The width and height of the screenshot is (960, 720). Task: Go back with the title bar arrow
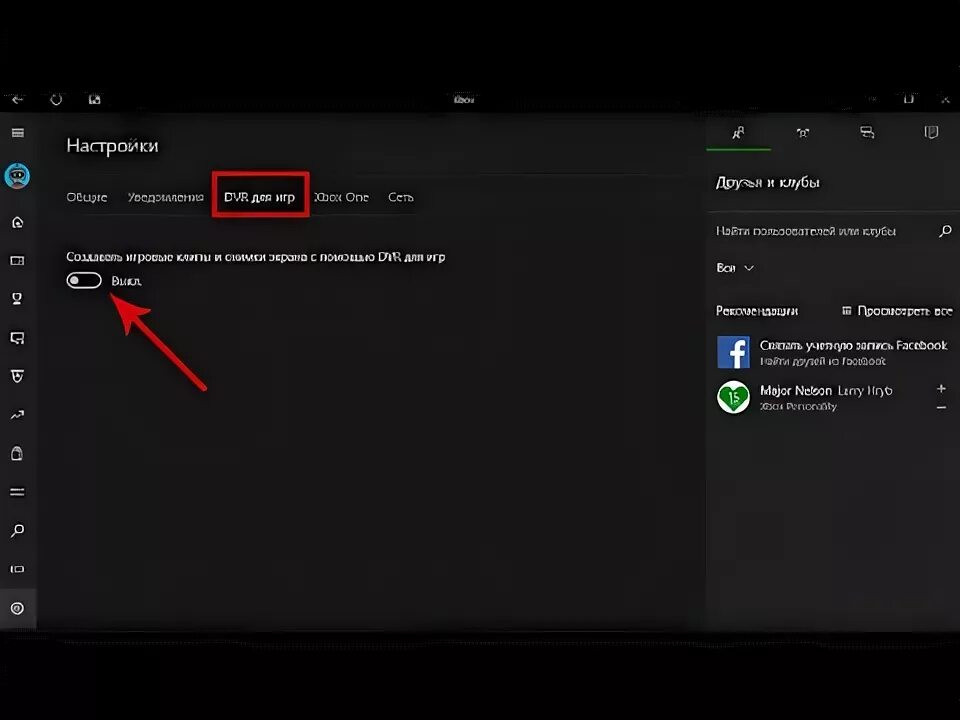17,99
